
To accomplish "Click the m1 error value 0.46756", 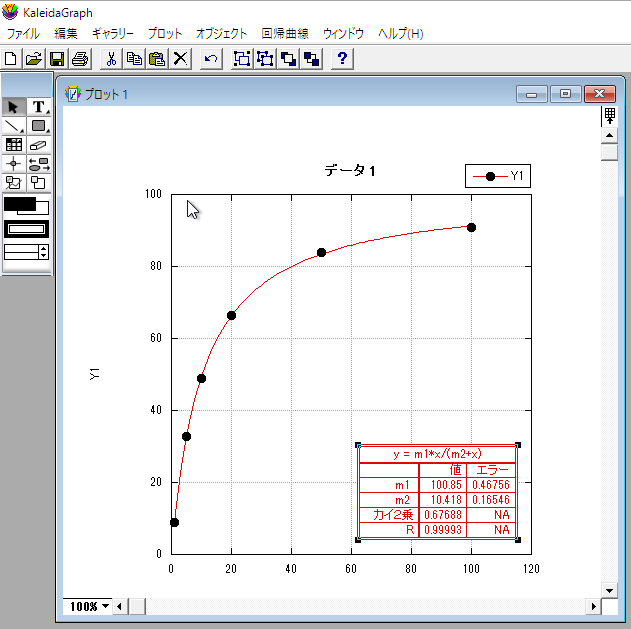I will tap(491, 485).
